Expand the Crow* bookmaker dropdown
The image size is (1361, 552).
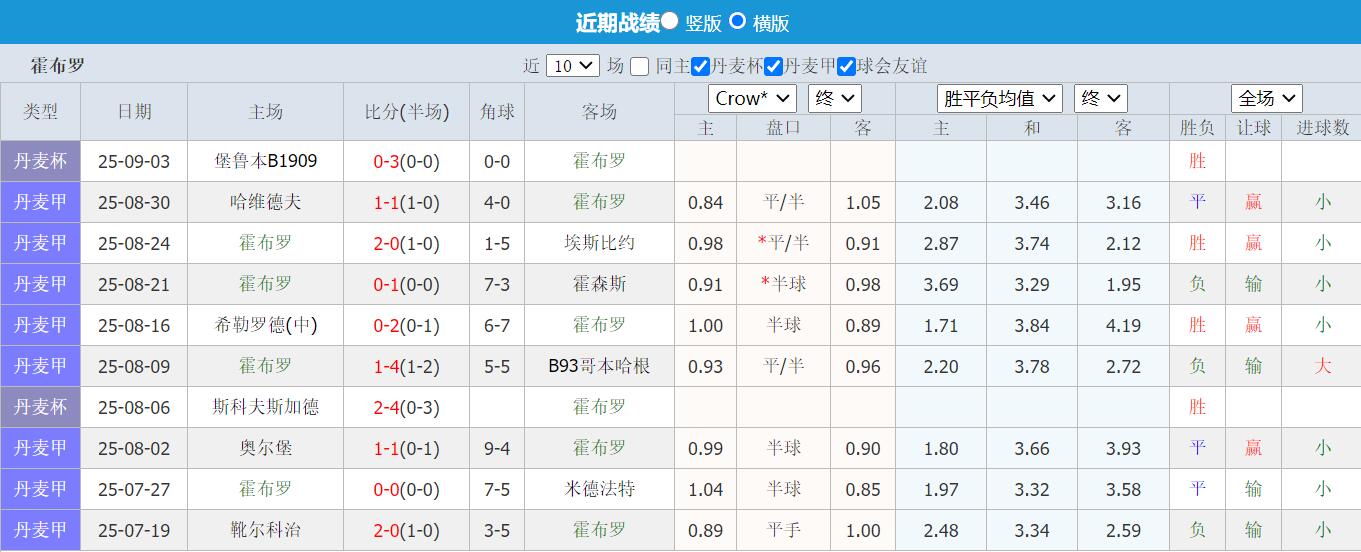click(x=752, y=98)
